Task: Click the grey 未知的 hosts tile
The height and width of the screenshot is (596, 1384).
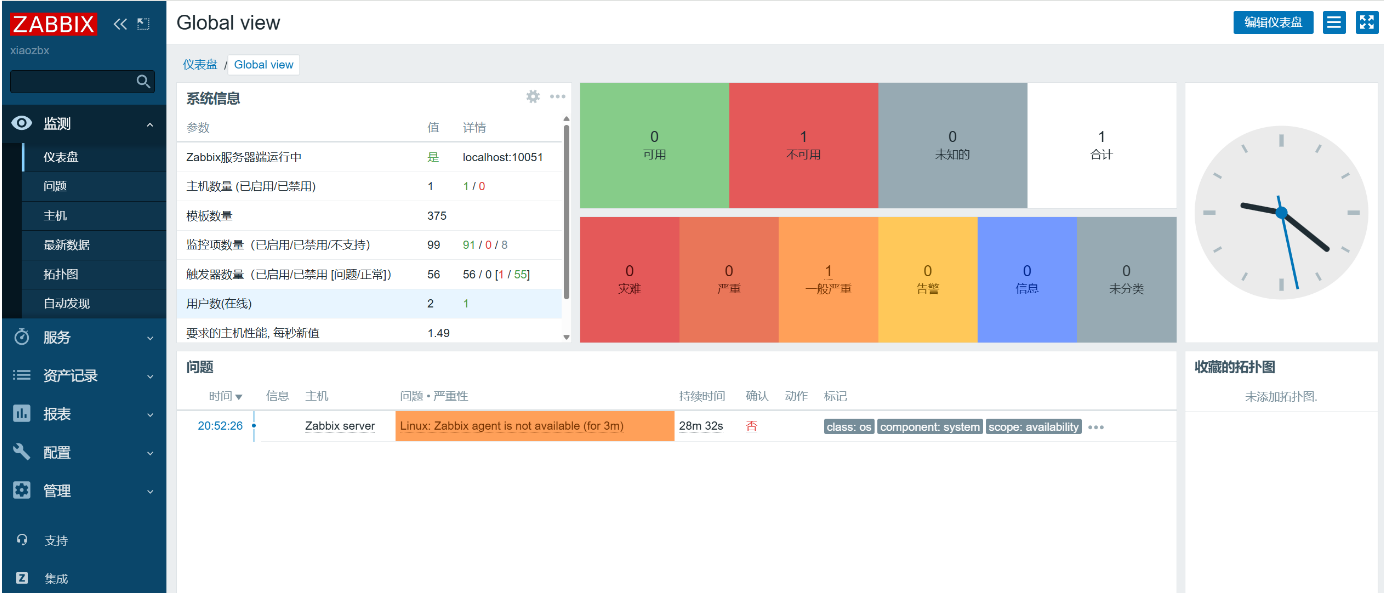Action: 952,145
